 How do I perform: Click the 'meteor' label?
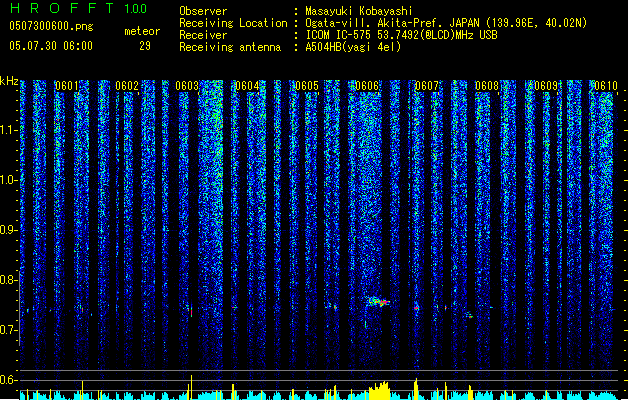(142, 31)
